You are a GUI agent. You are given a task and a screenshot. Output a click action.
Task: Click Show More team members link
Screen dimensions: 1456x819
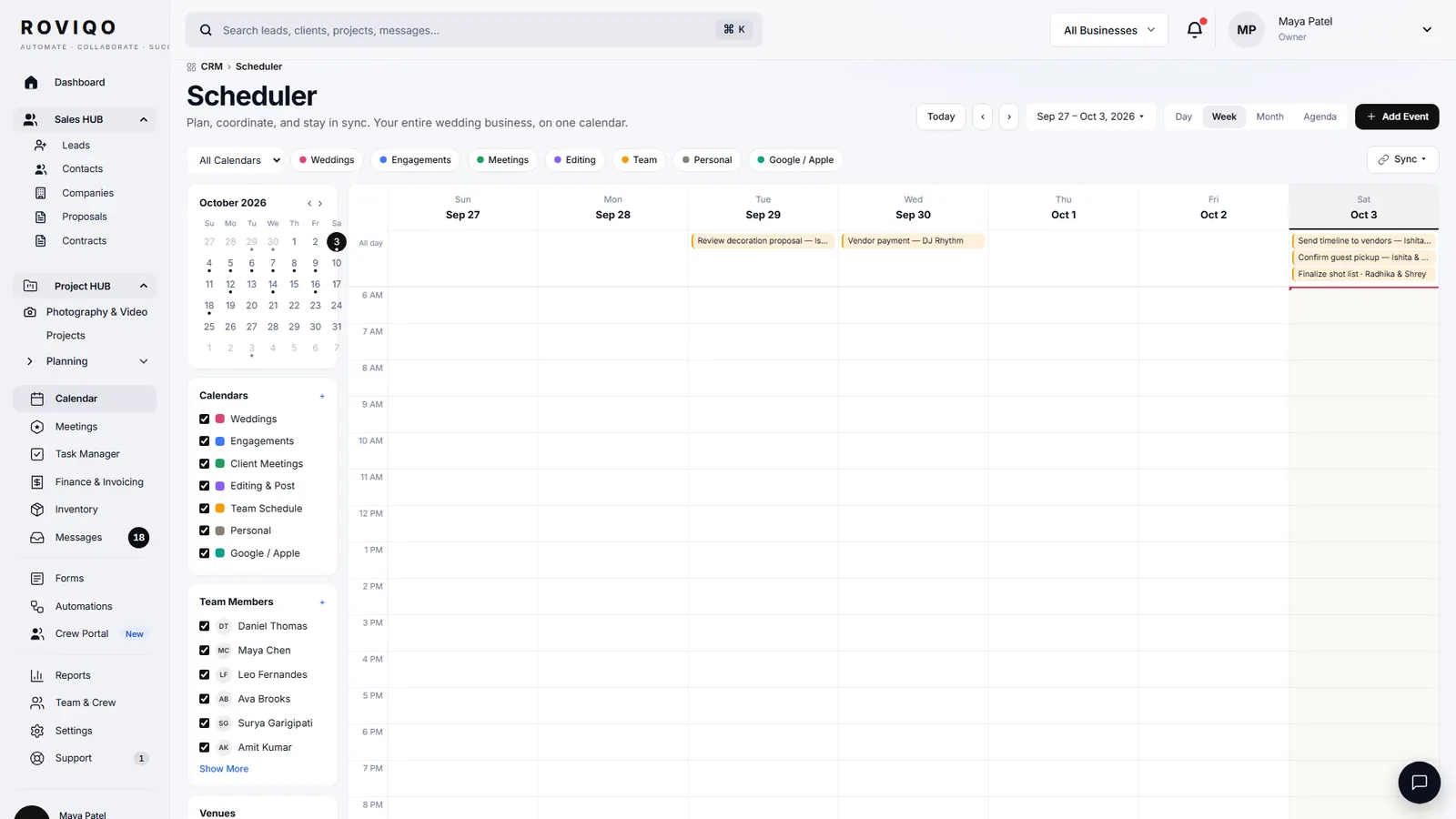point(224,769)
